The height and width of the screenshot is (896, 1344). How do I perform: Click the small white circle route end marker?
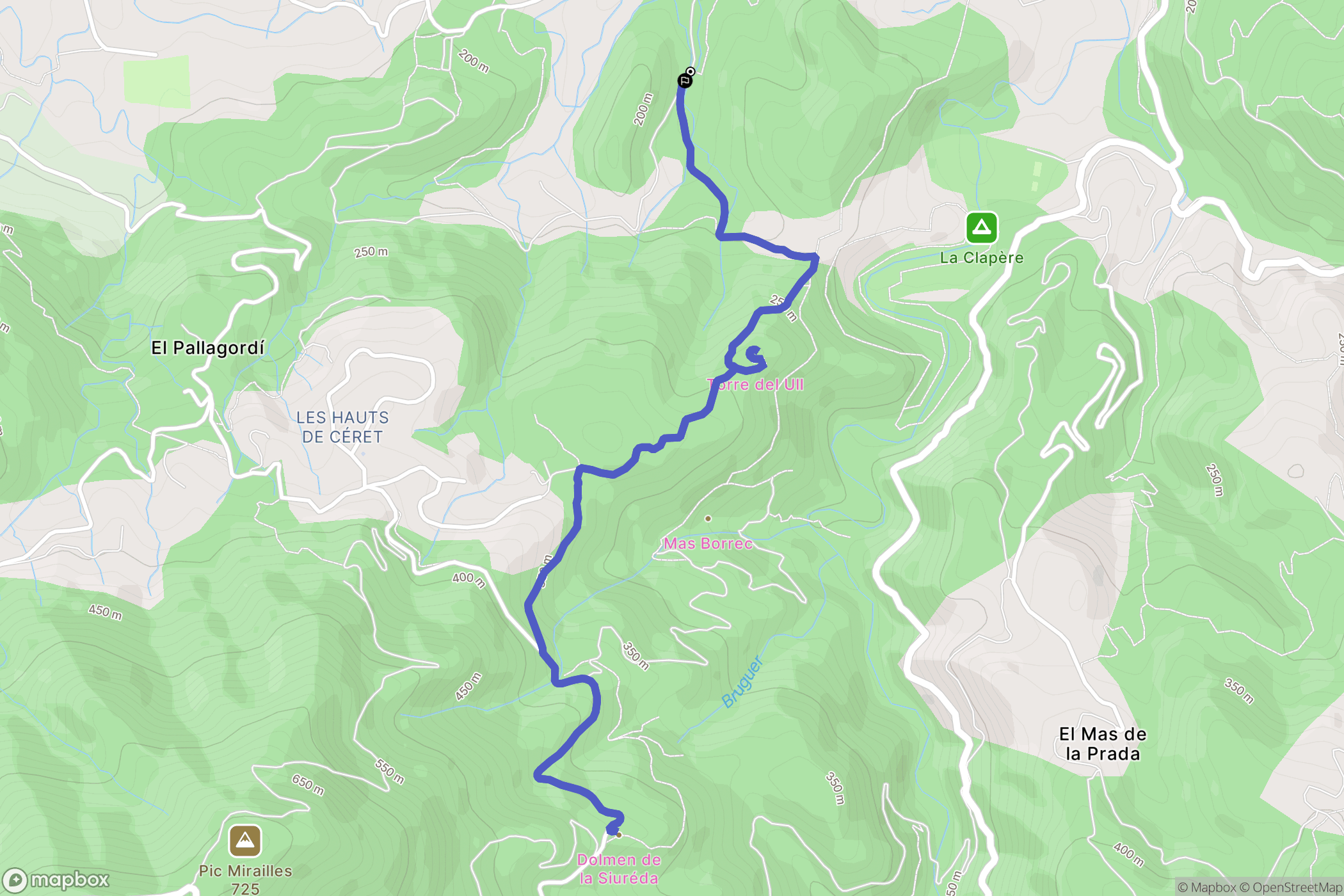691,72
